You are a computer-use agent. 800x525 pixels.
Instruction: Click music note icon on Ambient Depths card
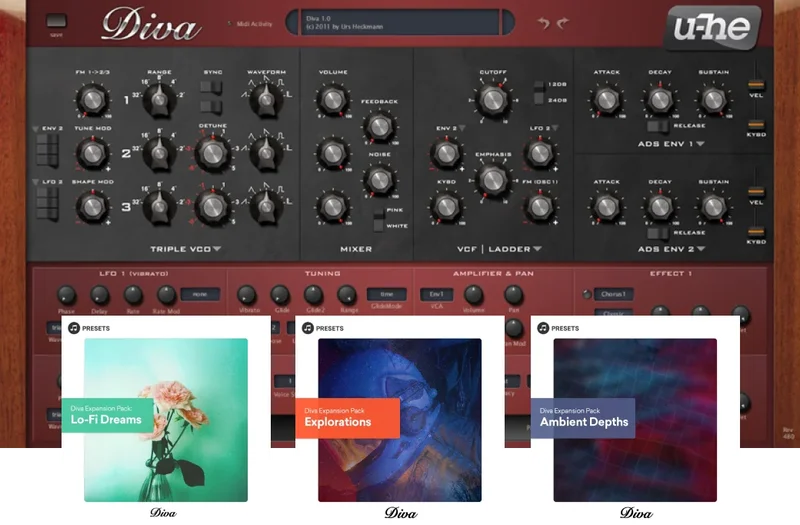click(x=543, y=328)
